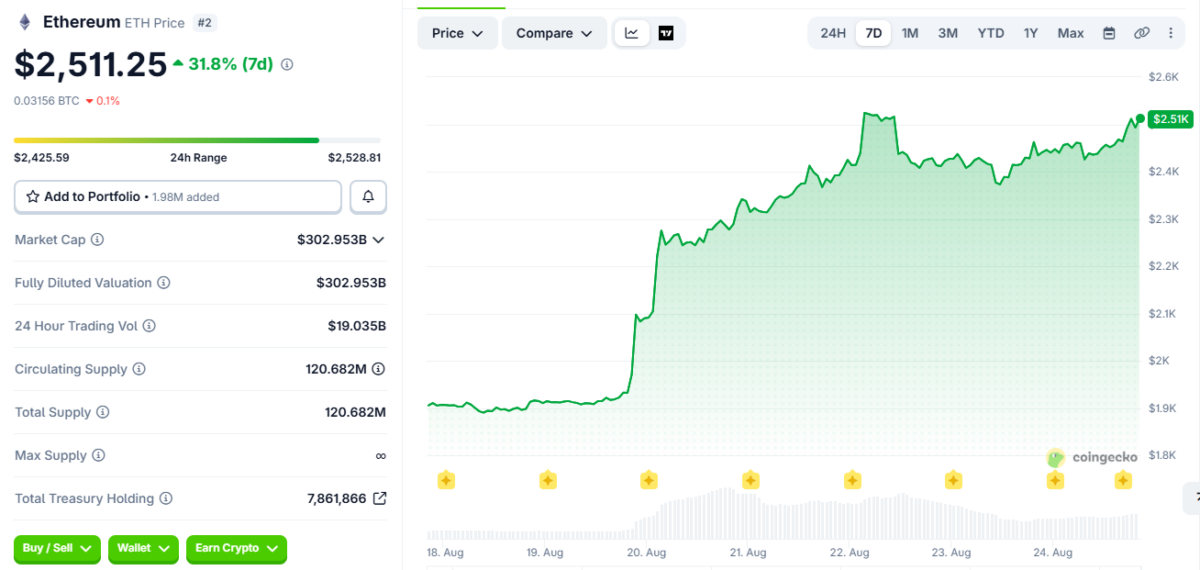Select the YTD time range
Screen dimensions: 1200x570
(x=991, y=33)
